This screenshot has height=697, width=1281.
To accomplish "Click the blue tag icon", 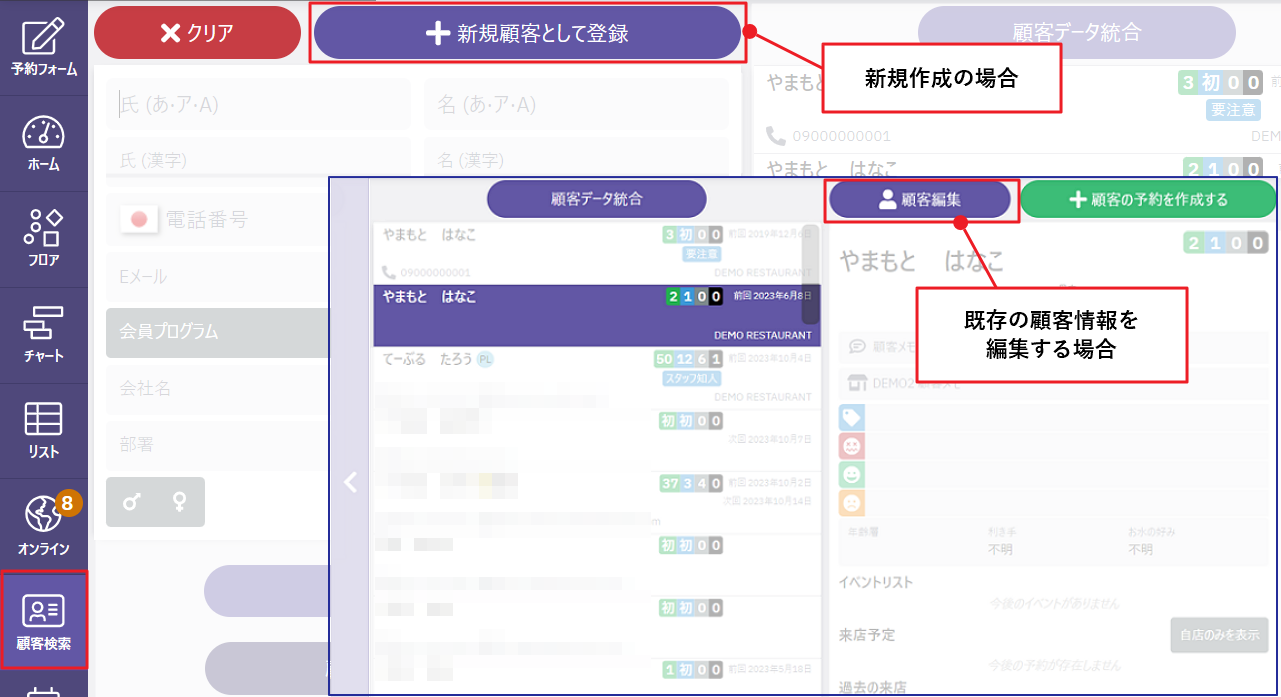I will coord(852,417).
